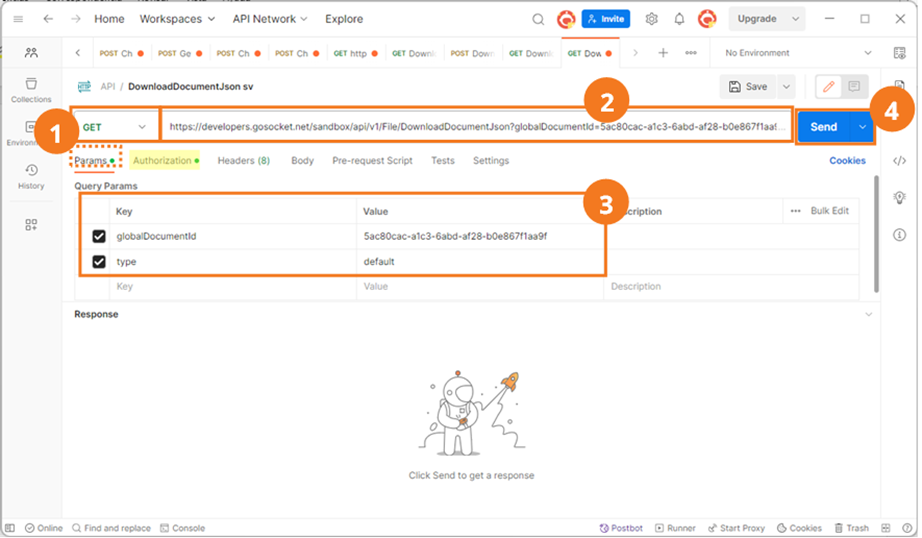Open the configure sidebar grid-plus icon

[31, 225]
